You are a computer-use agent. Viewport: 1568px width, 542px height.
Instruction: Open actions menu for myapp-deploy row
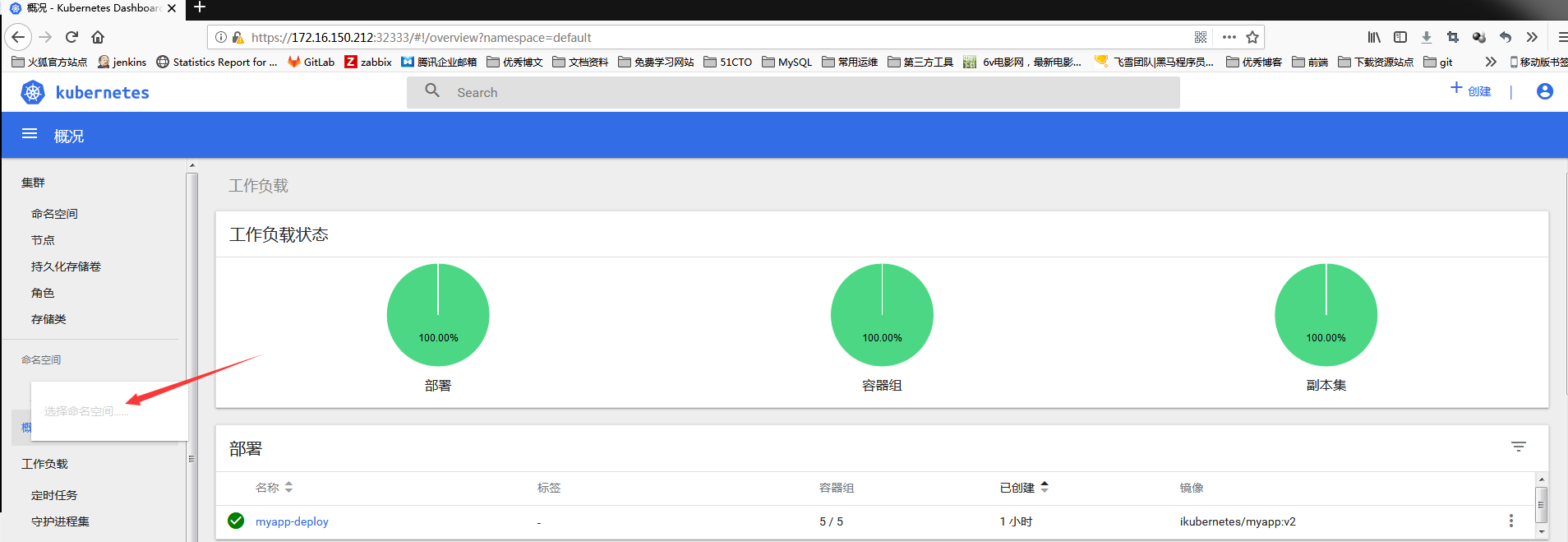coord(1510,521)
